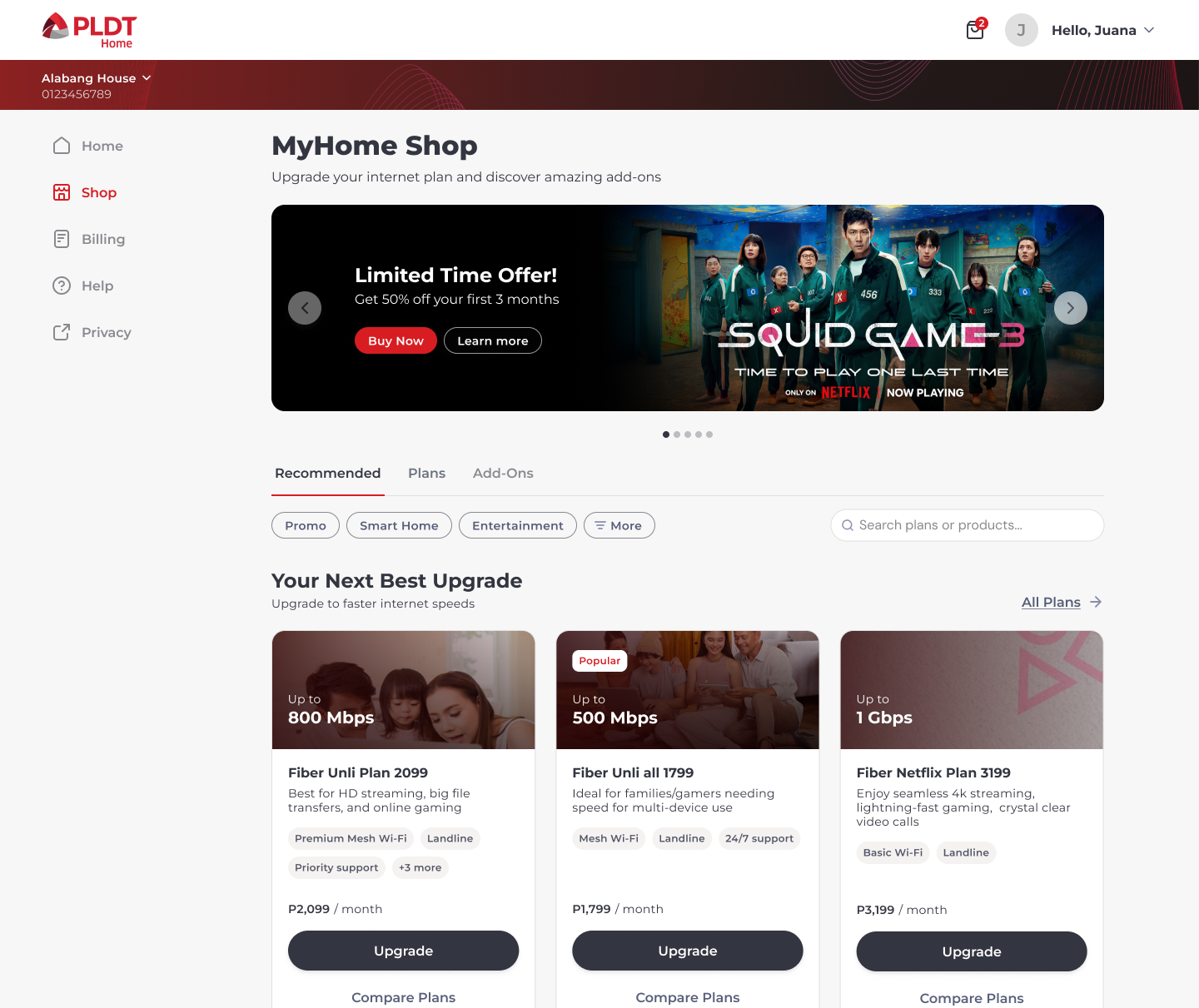Click the arrow beside All Plans

pos(1096,602)
